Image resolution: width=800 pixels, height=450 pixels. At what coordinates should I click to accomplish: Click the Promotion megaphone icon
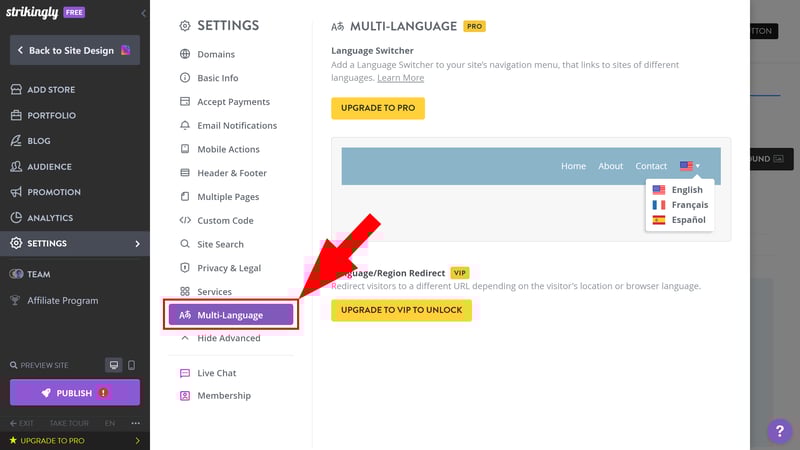click(16, 192)
